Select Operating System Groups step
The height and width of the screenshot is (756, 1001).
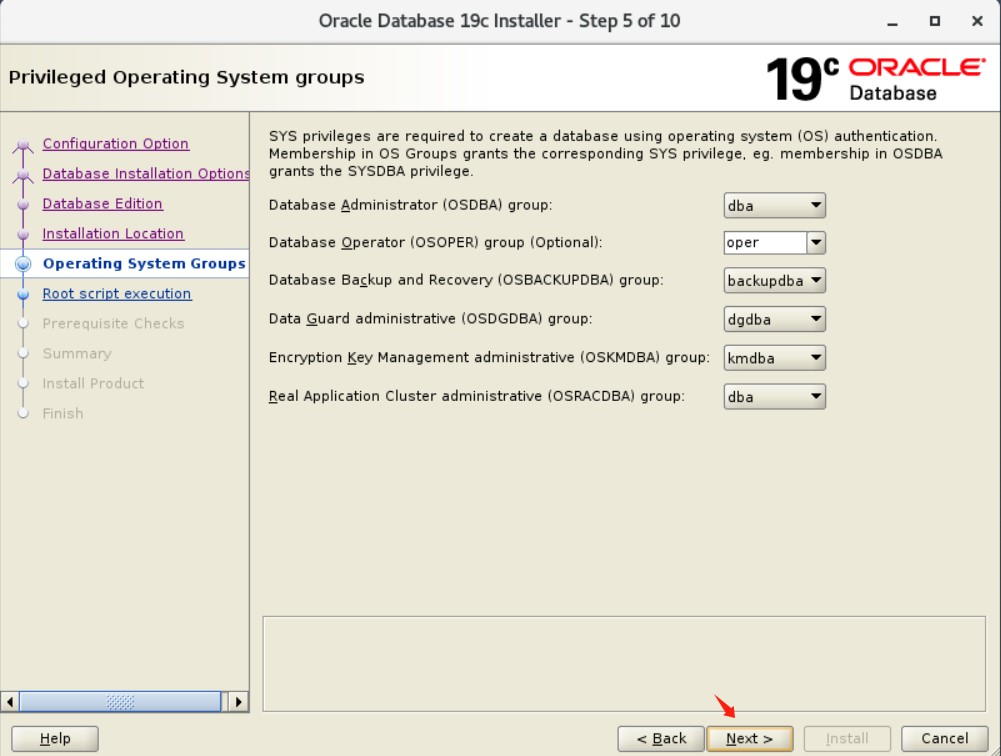coord(144,264)
